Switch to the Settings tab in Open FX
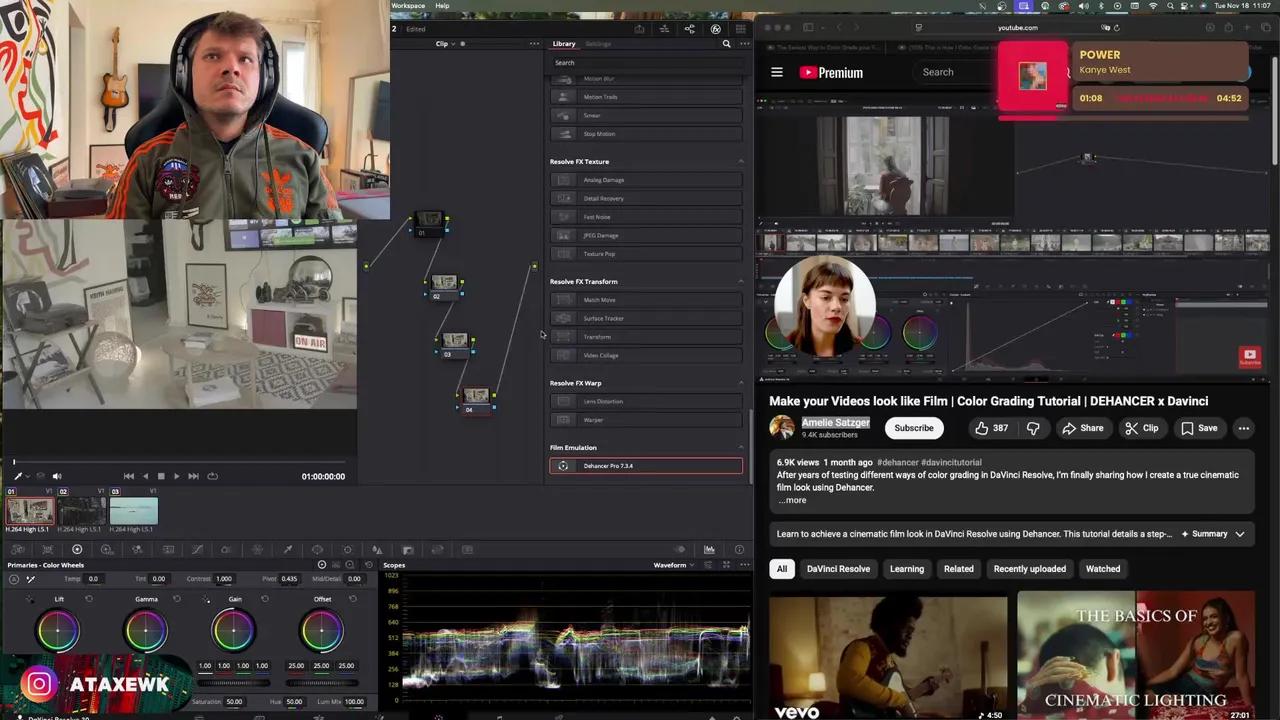The width and height of the screenshot is (1280, 720). 598,44
